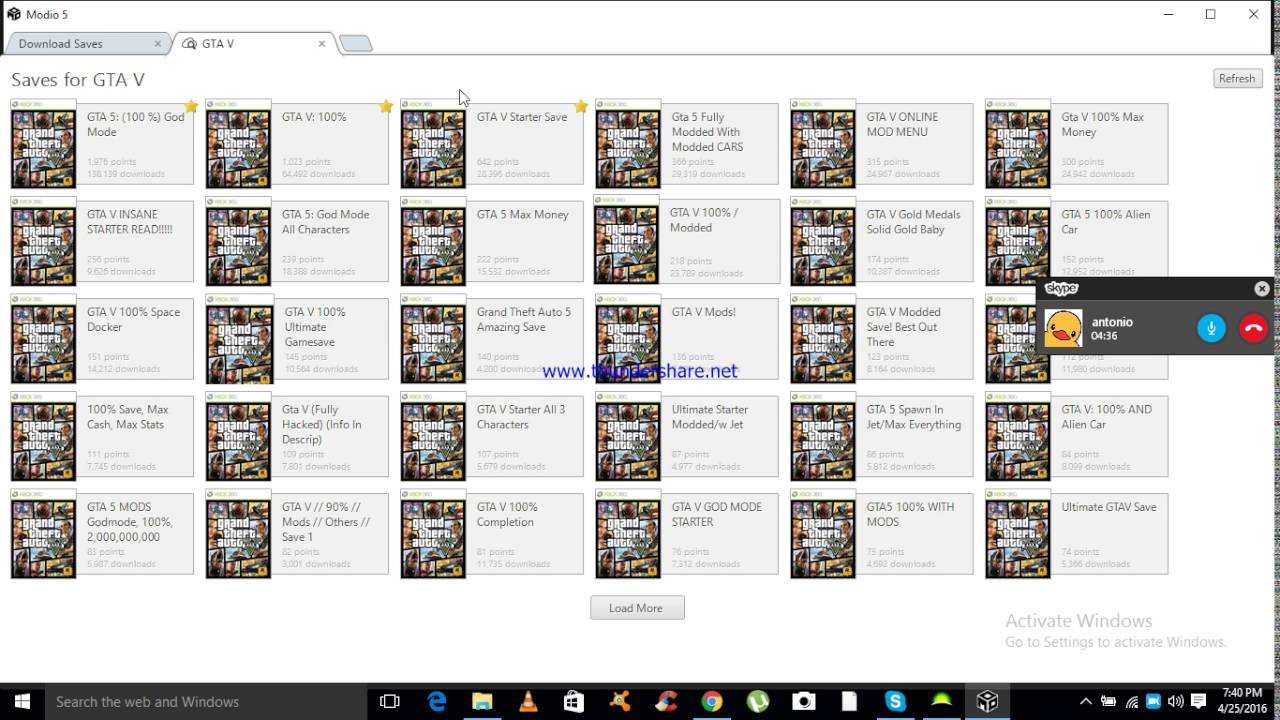Select 'GTA V Starter All 3 Characters'
The width and height of the screenshot is (1280, 720).
pyautogui.click(x=492, y=436)
